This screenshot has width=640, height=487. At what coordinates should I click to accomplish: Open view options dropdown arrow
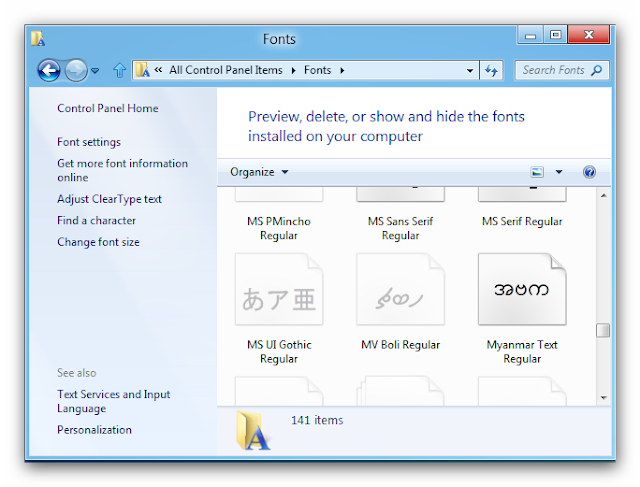click(559, 172)
